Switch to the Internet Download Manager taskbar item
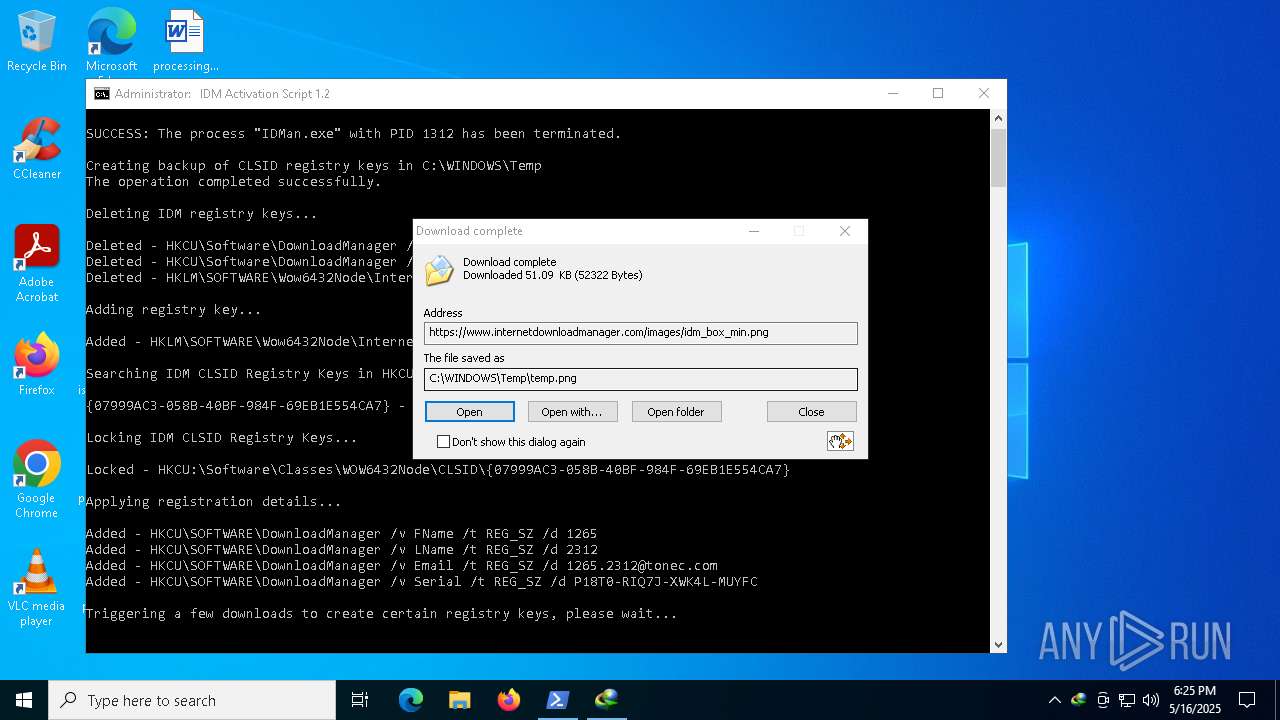The height and width of the screenshot is (720, 1280). click(606, 700)
